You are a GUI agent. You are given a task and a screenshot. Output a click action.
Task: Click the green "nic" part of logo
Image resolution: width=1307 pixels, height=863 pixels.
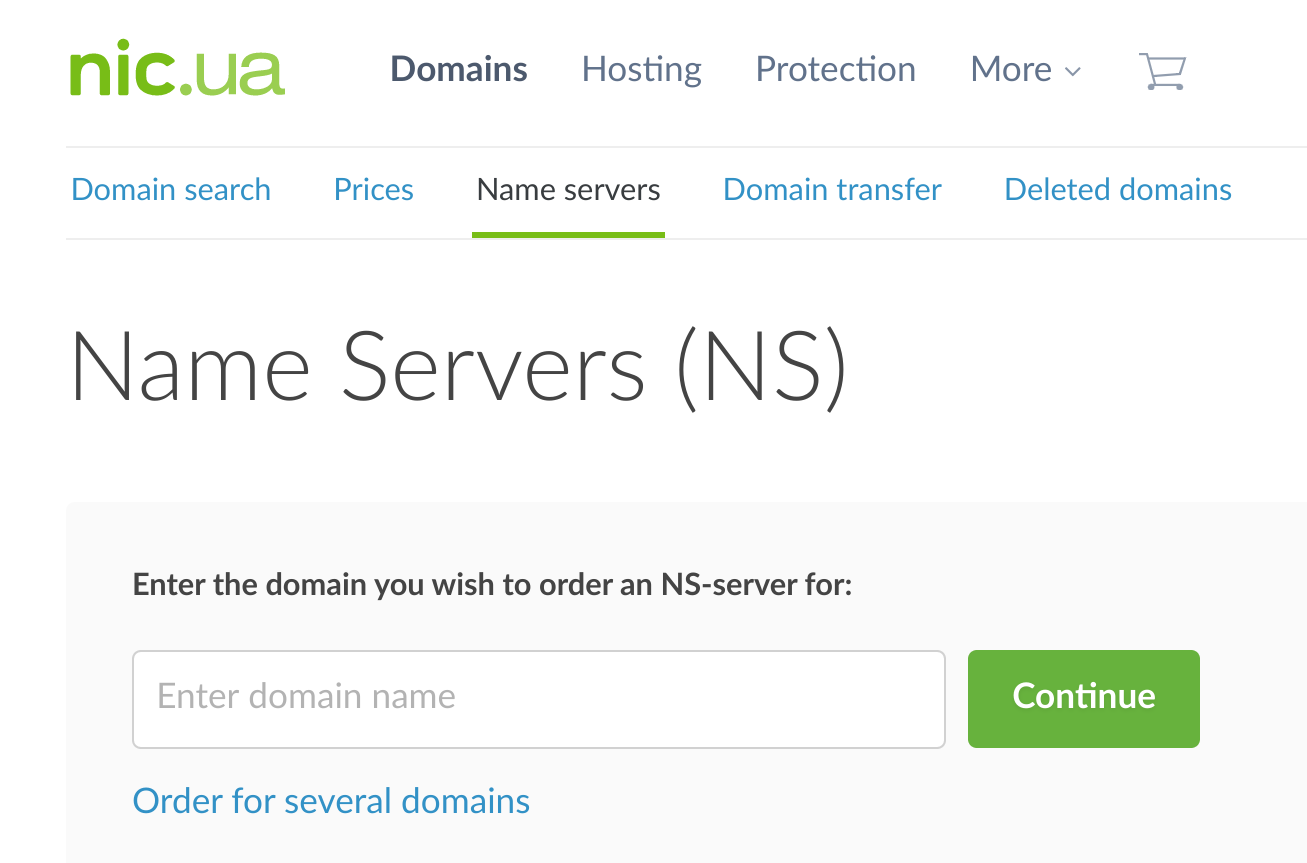(x=123, y=71)
